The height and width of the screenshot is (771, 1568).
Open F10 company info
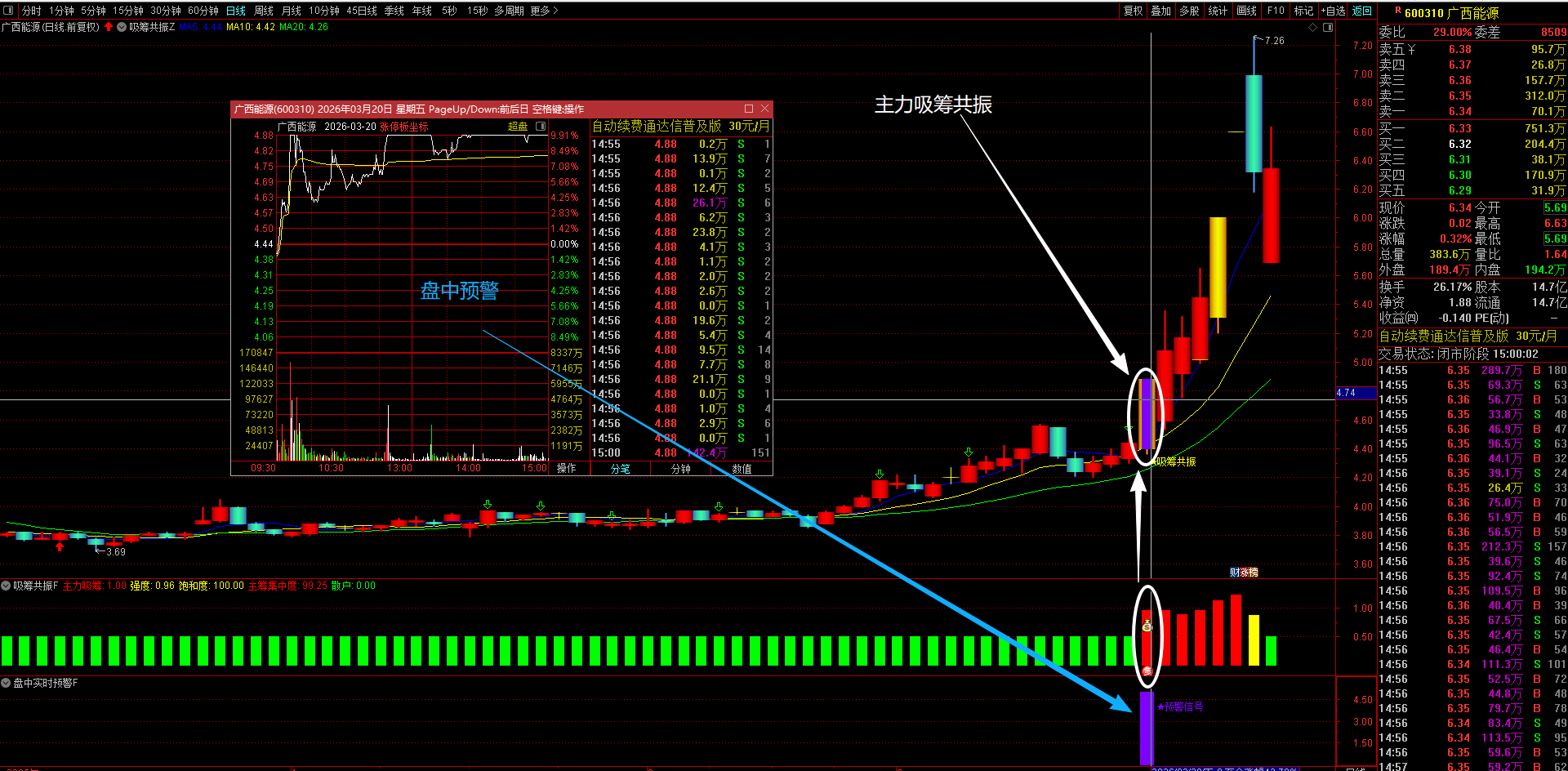click(1276, 11)
